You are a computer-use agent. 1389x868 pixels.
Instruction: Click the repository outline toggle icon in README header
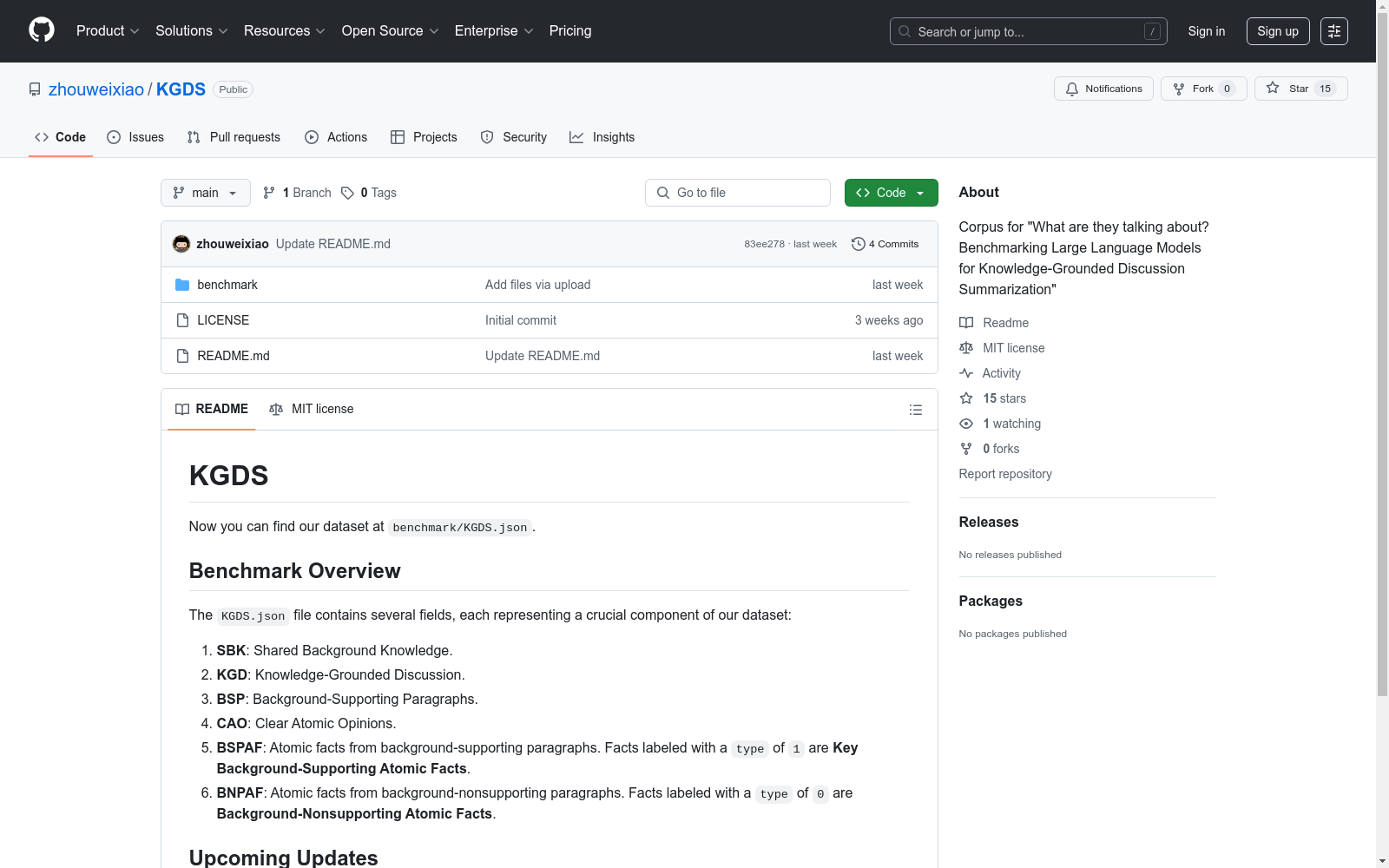tap(915, 410)
